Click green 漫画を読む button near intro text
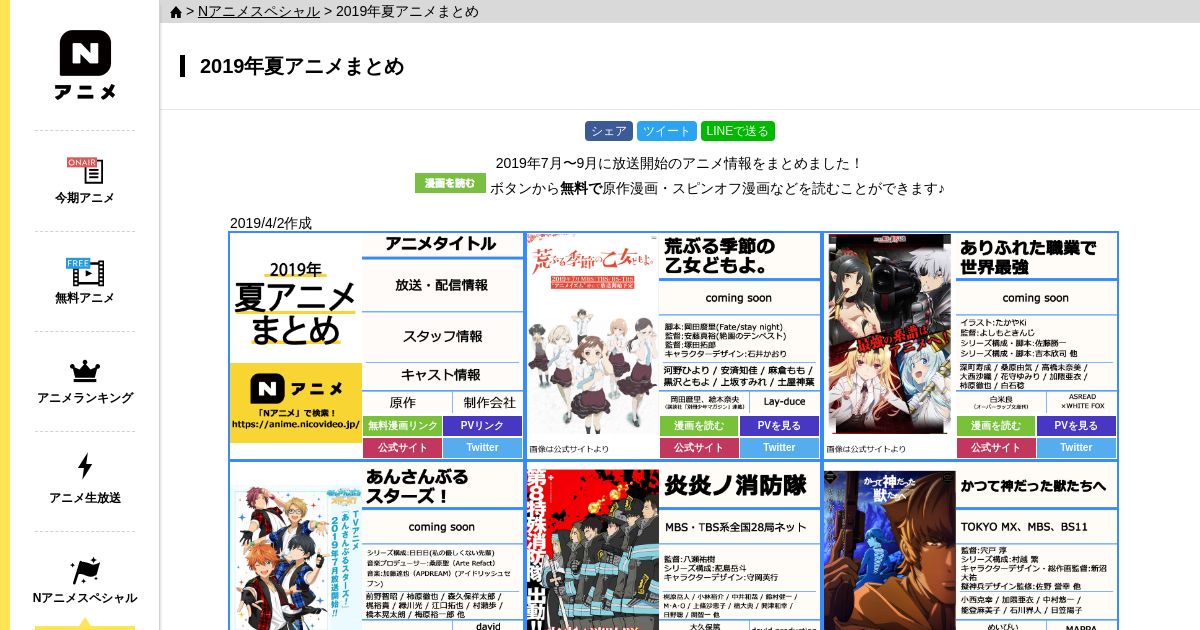This screenshot has width=1200, height=630. pyautogui.click(x=450, y=183)
